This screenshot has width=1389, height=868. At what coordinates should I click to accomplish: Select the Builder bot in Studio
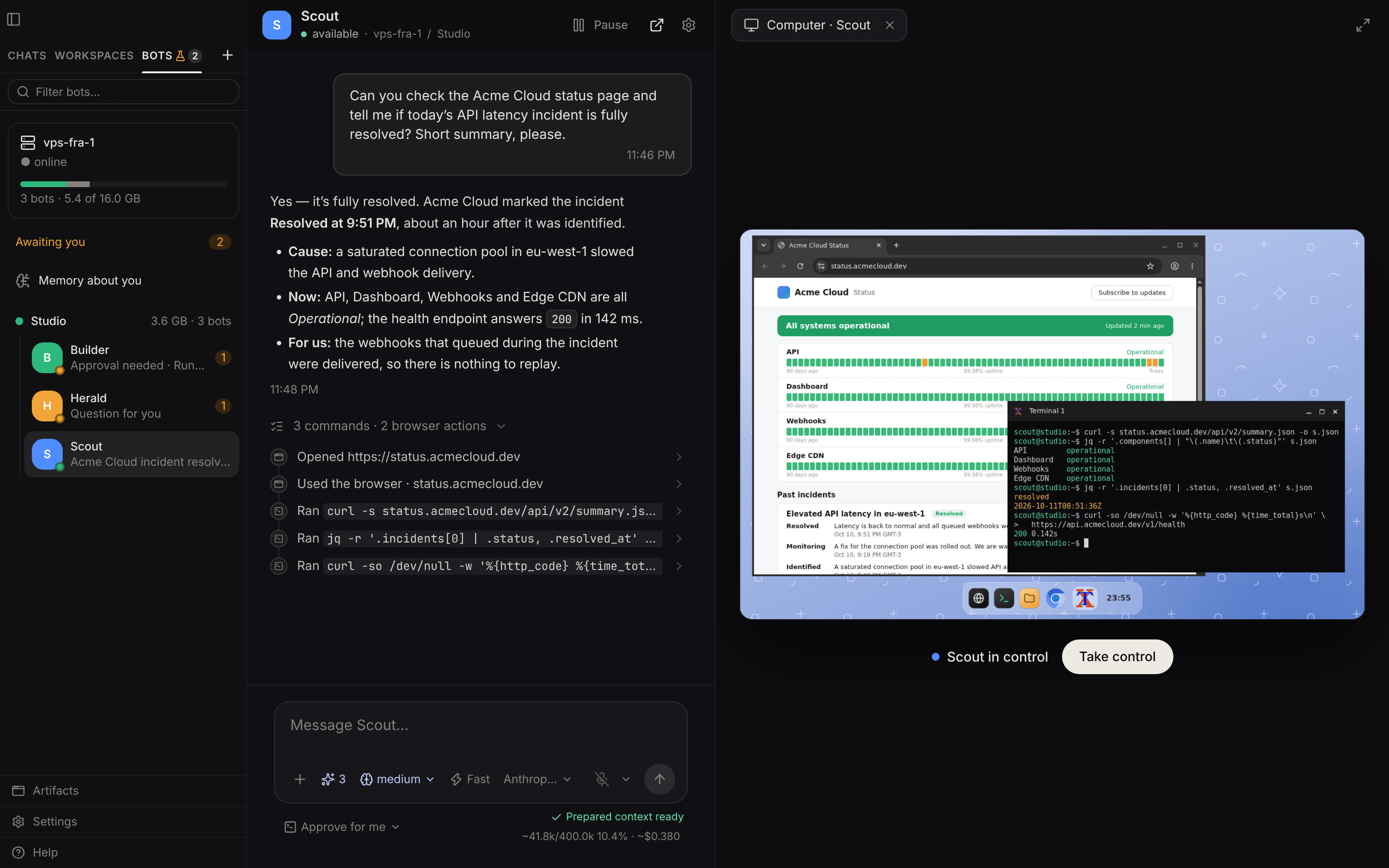click(132, 358)
